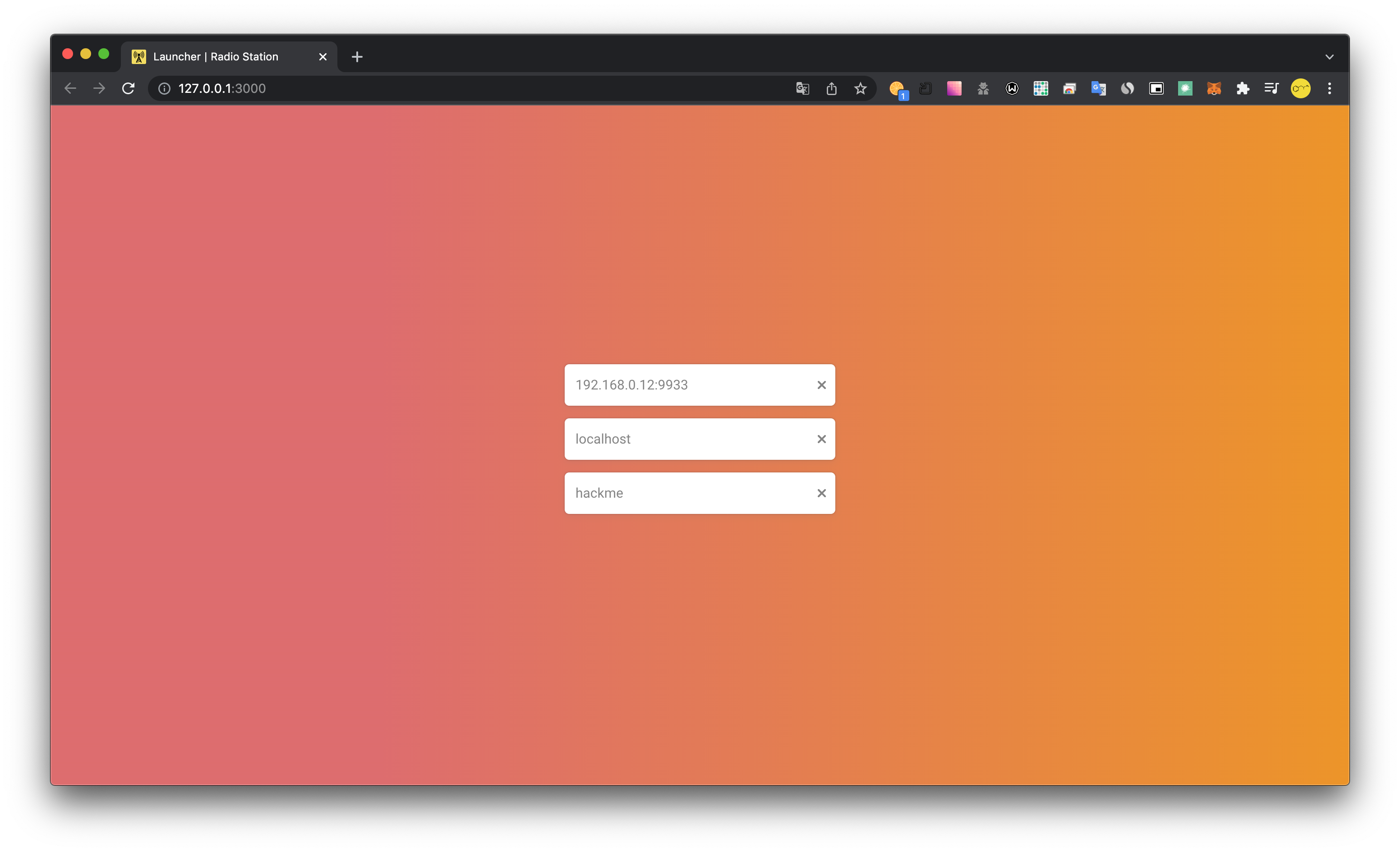Minimize the browser window with yellow button
The width and height of the screenshot is (1400, 852).
coord(86,54)
